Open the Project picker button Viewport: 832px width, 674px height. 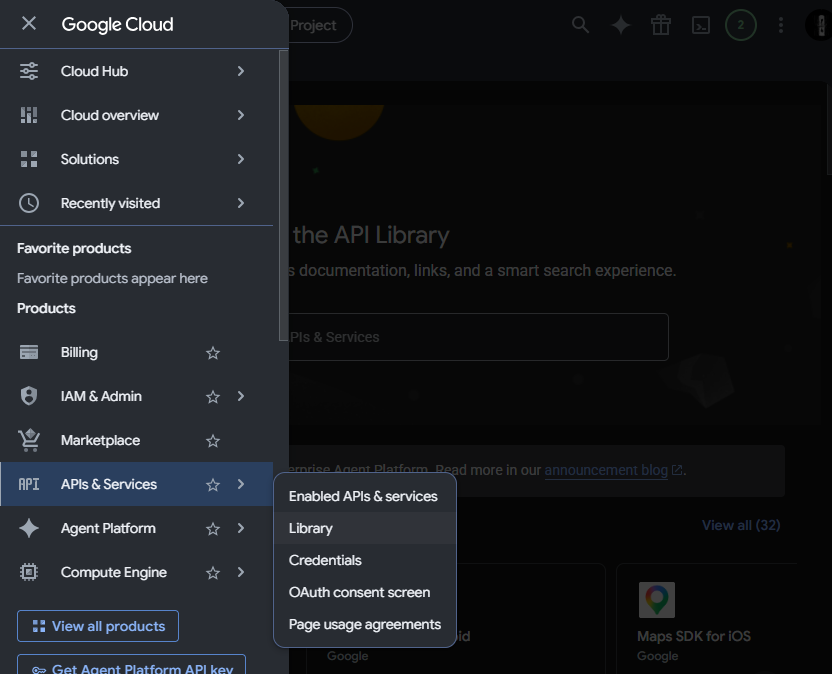tap(320, 25)
